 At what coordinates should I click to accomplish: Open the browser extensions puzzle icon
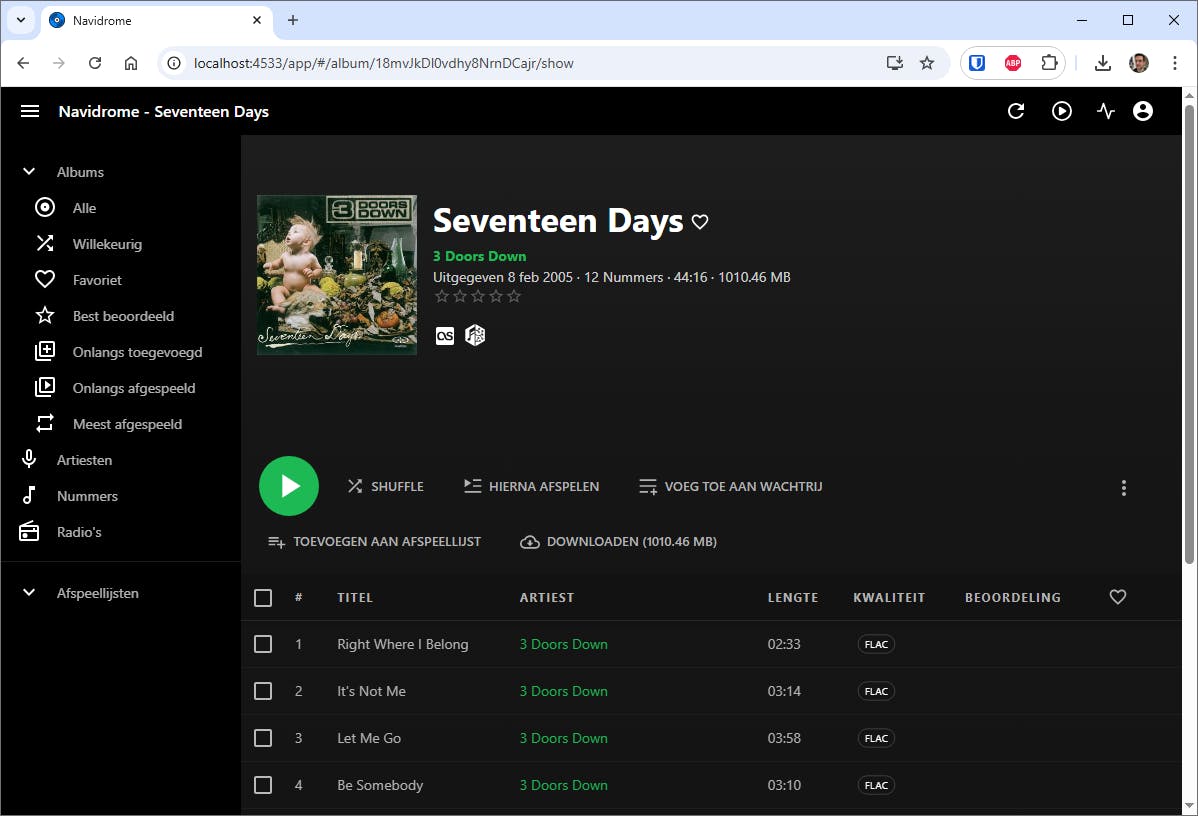coord(1049,63)
